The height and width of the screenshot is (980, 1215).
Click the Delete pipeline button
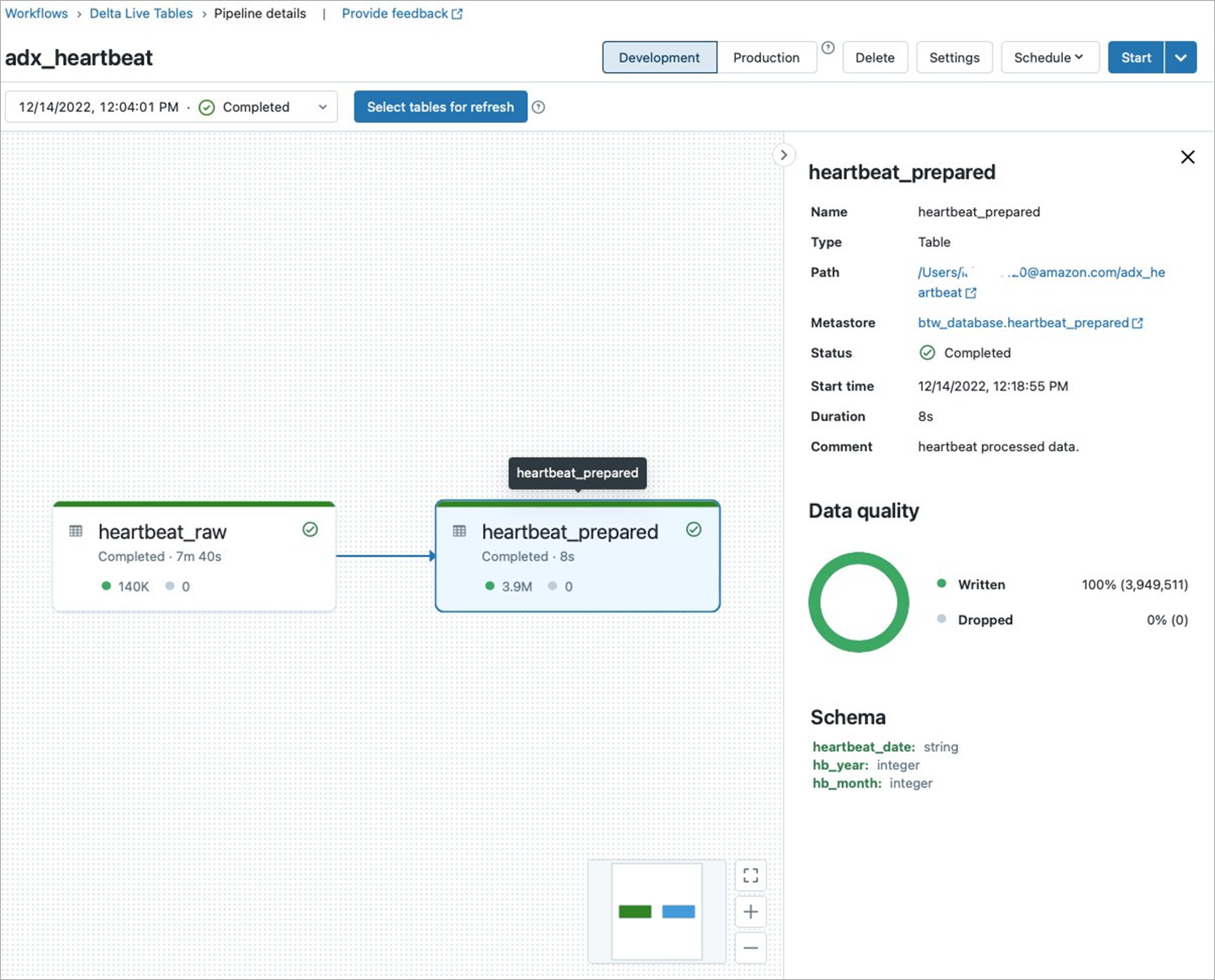tap(874, 57)
